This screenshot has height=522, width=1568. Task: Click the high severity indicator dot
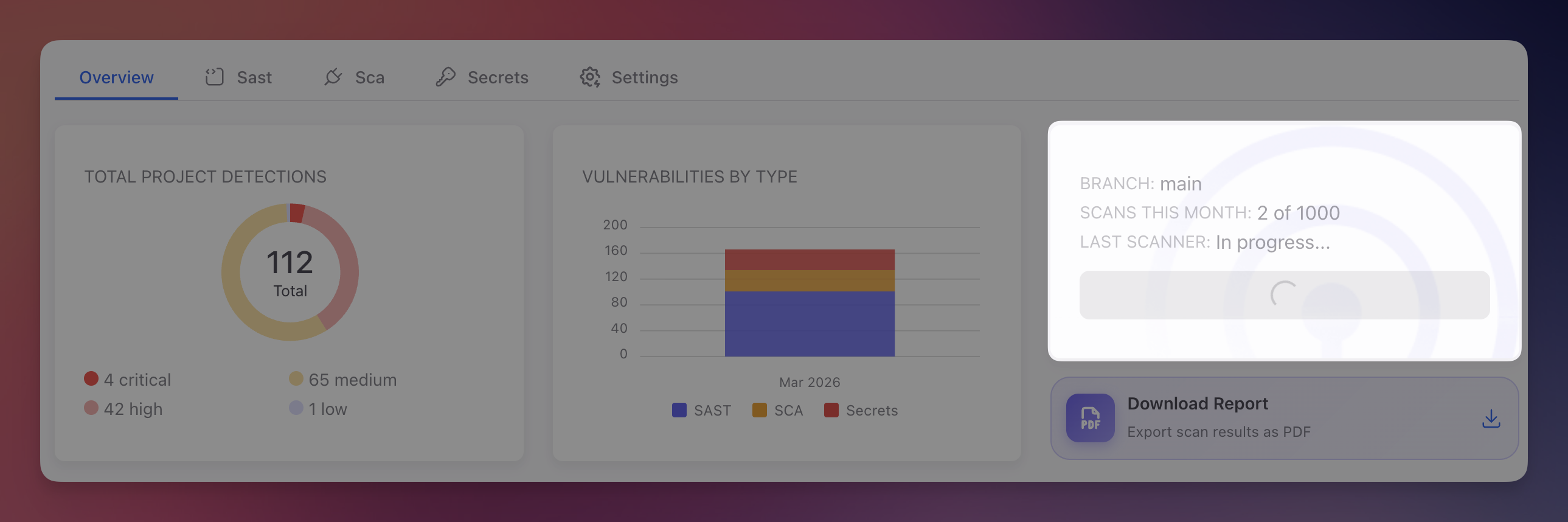click(91, 408)
